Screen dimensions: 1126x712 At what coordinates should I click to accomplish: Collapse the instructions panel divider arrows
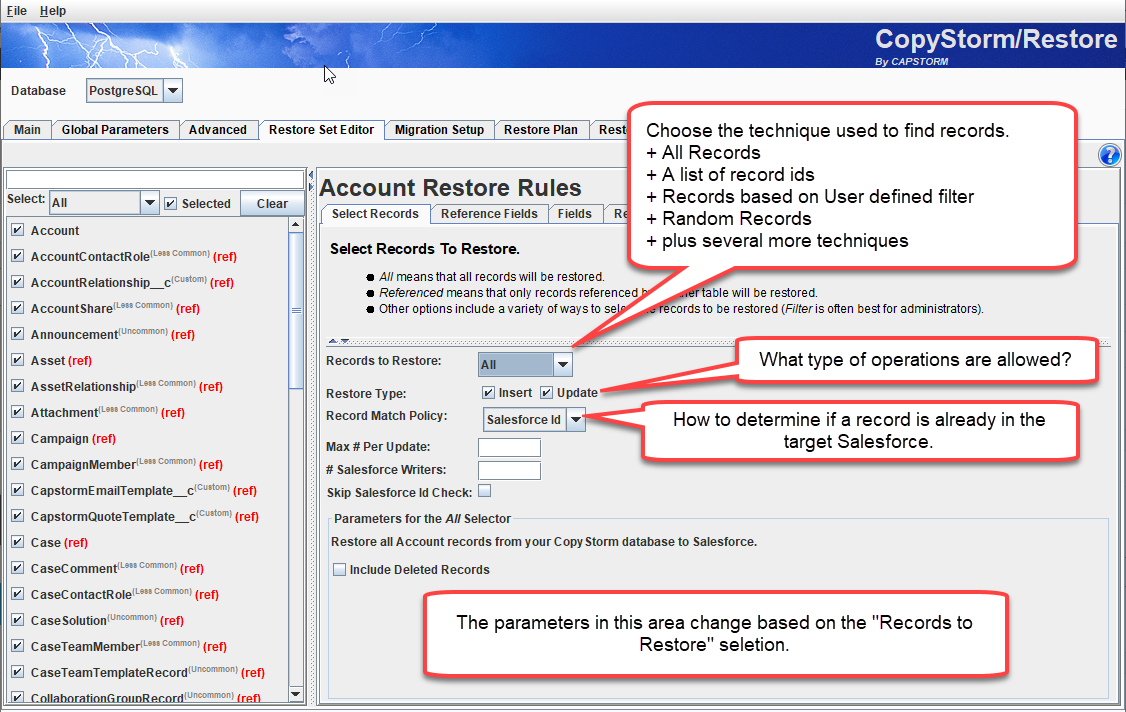tap(338, 341)
